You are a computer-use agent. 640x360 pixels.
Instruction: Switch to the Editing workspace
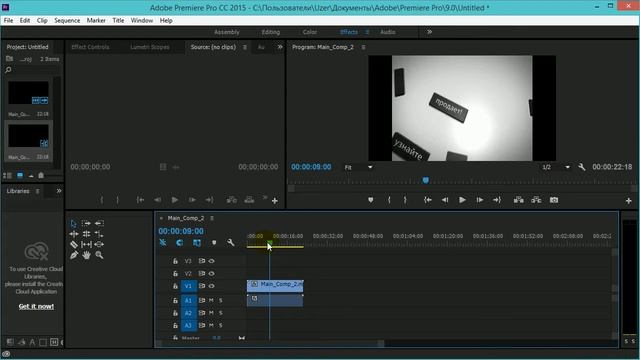(x=271, y=32)
